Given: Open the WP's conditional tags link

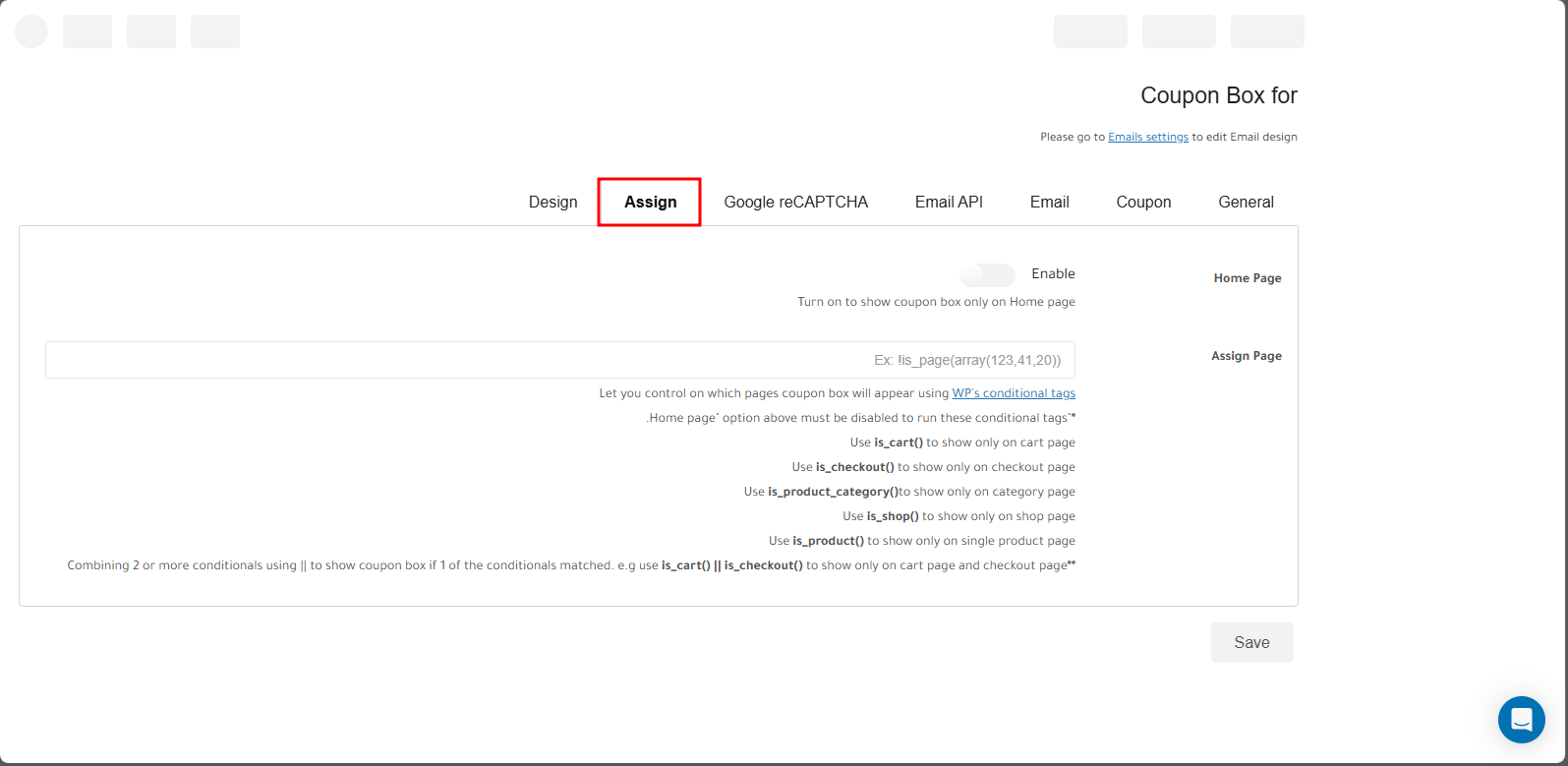Looking at the screenshot, I should click(x=1013, y=393).
